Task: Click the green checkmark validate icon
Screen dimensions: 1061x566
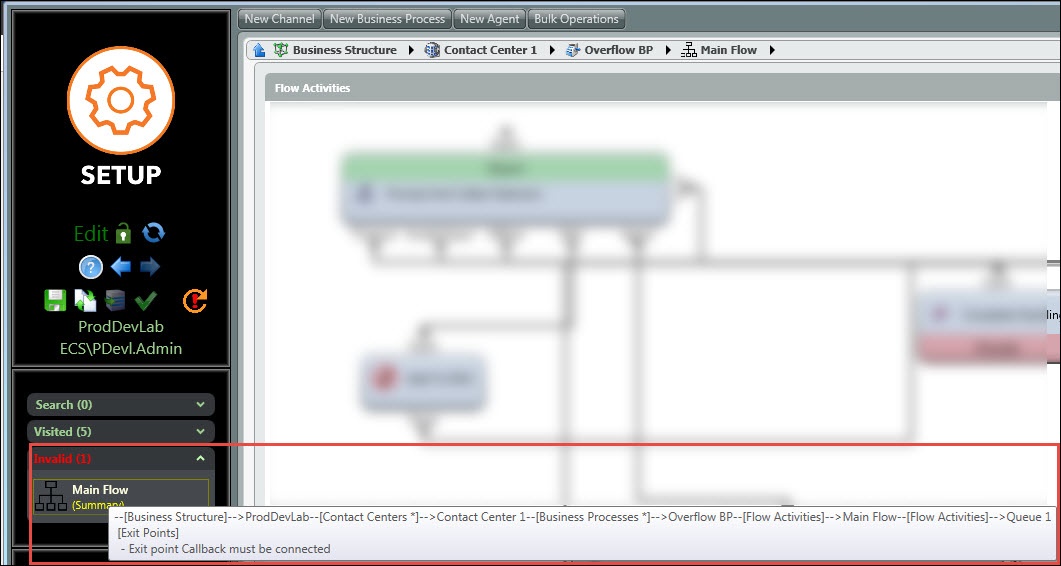Action: pos(146,300)
